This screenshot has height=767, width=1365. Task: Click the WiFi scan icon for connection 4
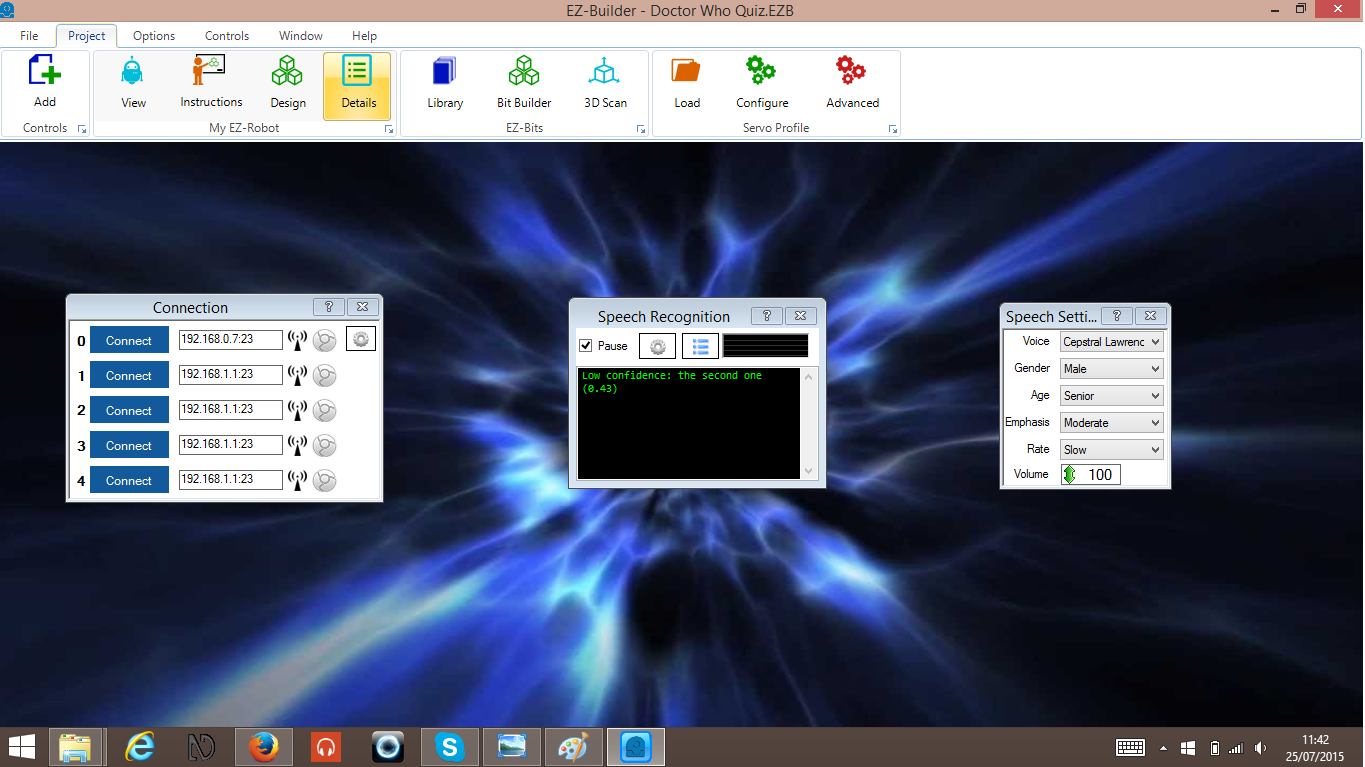[x=297, y=481]
